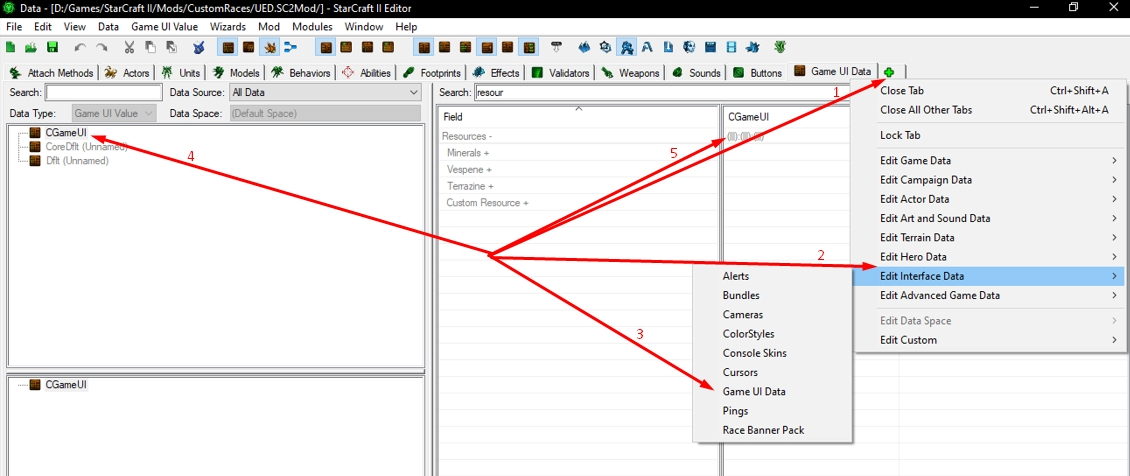Select the highlighted Data module icon
Viewport: 1130px width, 476px height.
[626, 48]
